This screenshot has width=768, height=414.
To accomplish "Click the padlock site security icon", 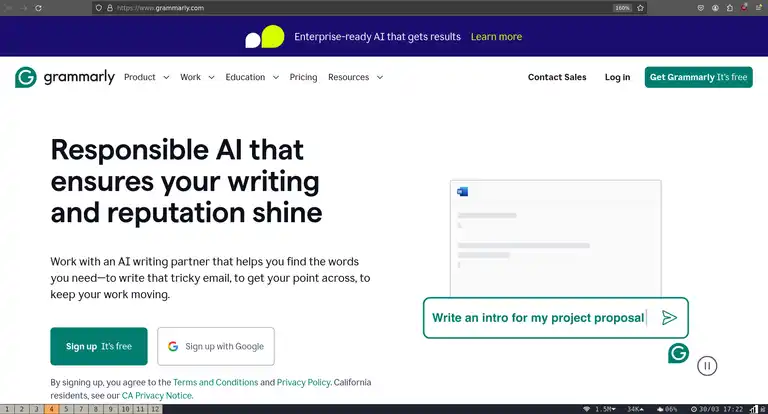I will click(110, 8).
